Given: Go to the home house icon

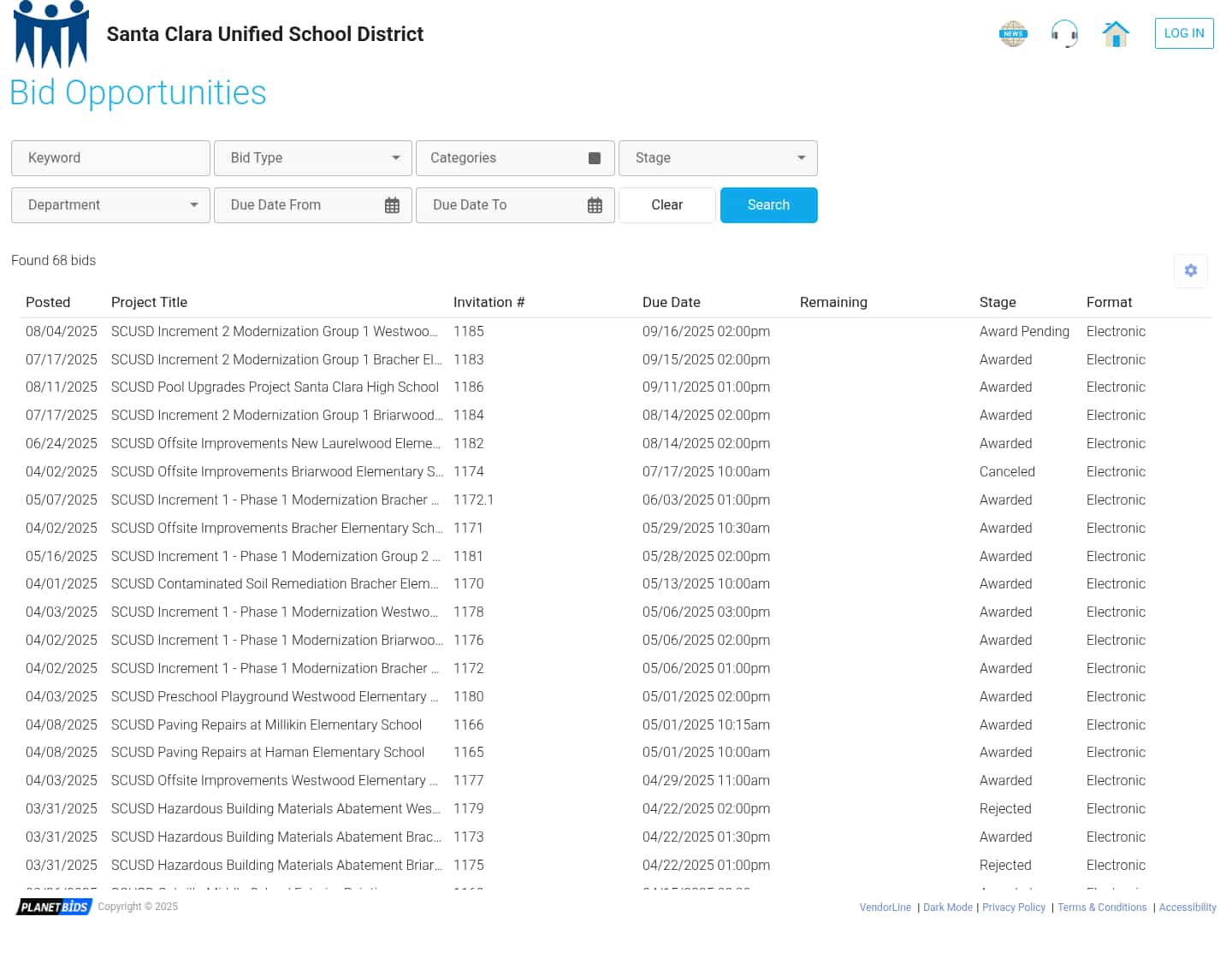Looking at the screenshot, I should tap(1116, 34).
